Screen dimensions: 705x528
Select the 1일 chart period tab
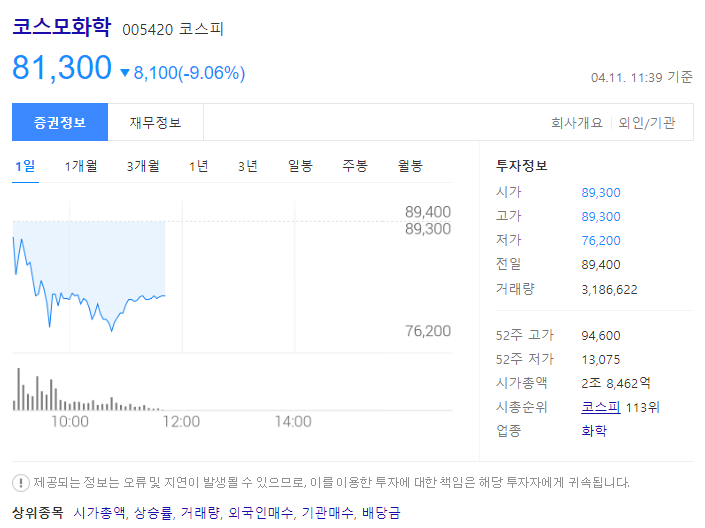pos(25,166)
